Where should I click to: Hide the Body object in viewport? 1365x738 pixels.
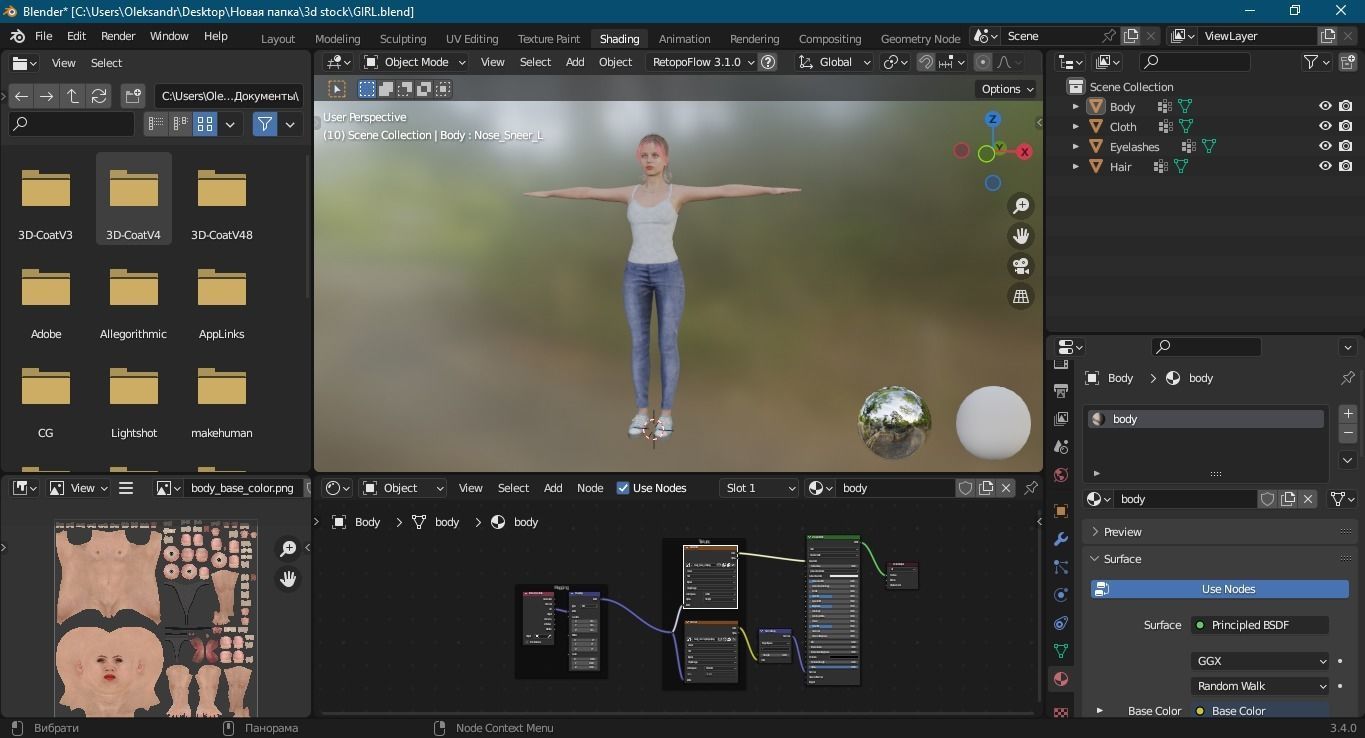(1325, 106)
